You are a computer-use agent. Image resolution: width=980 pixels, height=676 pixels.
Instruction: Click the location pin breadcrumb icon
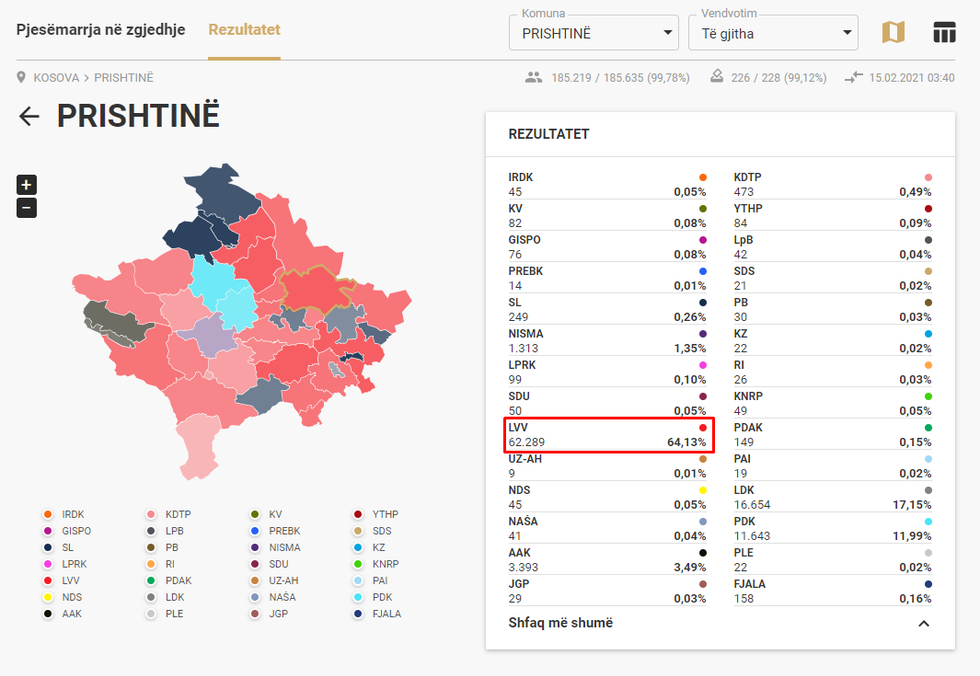pyautogui.click(x=21, y=77)
